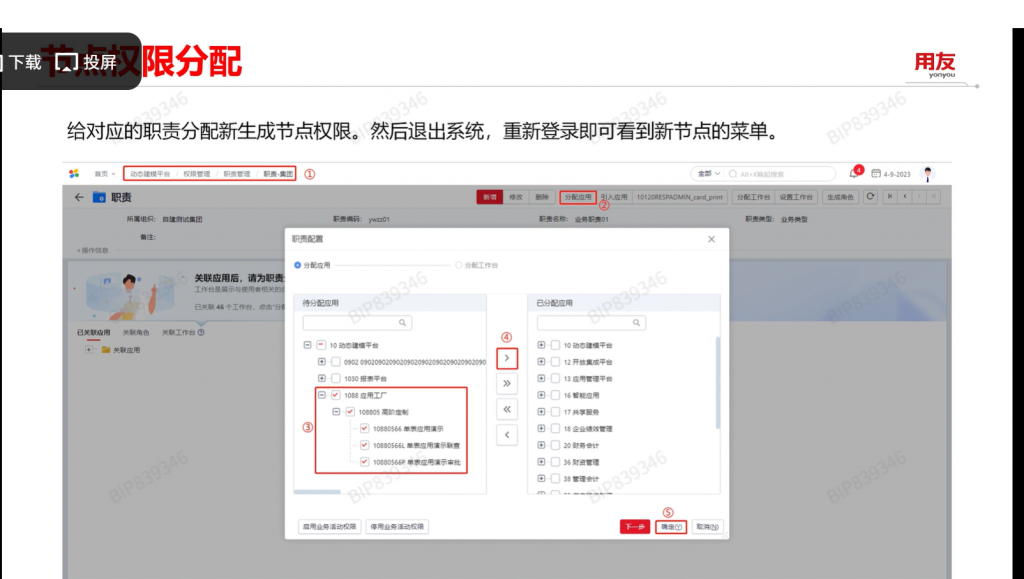
Task: Click the refresh icon in the toolbar
Action: pos(870,197)
